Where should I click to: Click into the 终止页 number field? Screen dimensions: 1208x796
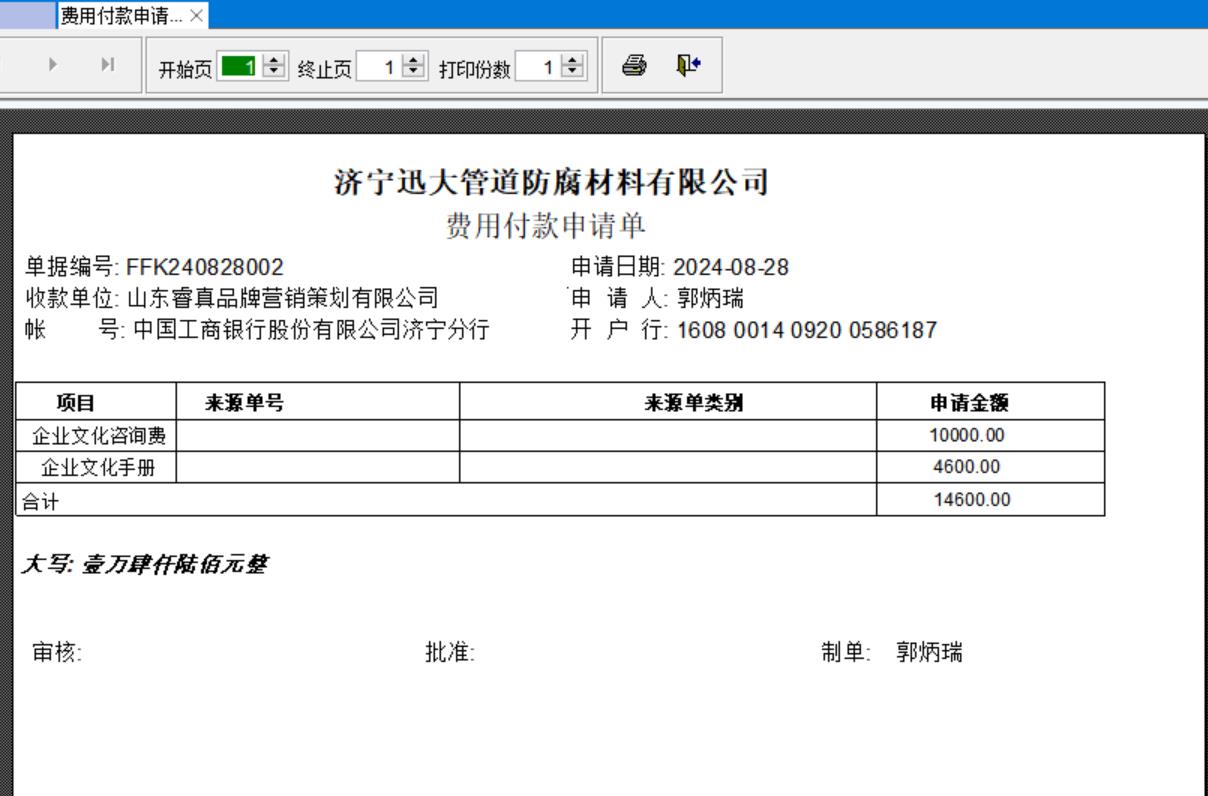pos(381,67)
